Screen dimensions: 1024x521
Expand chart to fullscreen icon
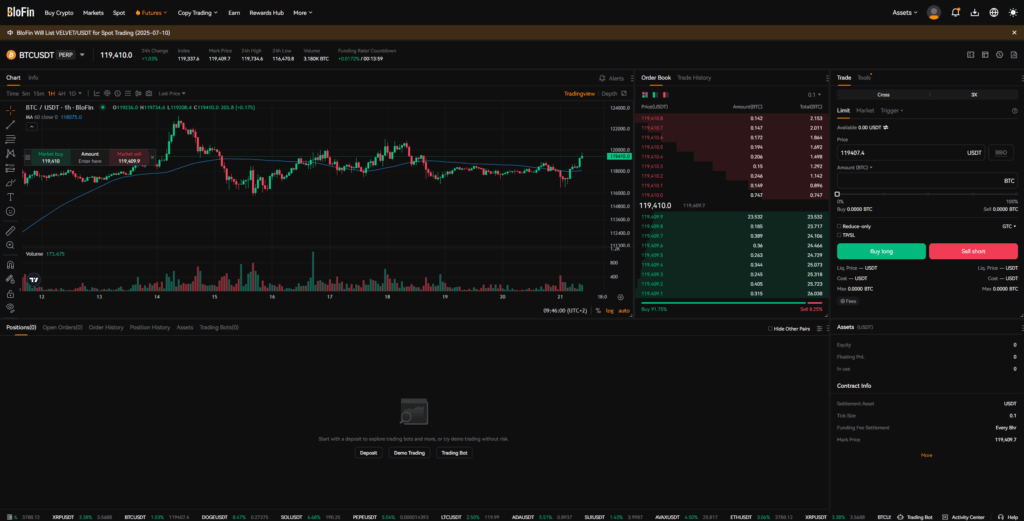pos(624,93)
